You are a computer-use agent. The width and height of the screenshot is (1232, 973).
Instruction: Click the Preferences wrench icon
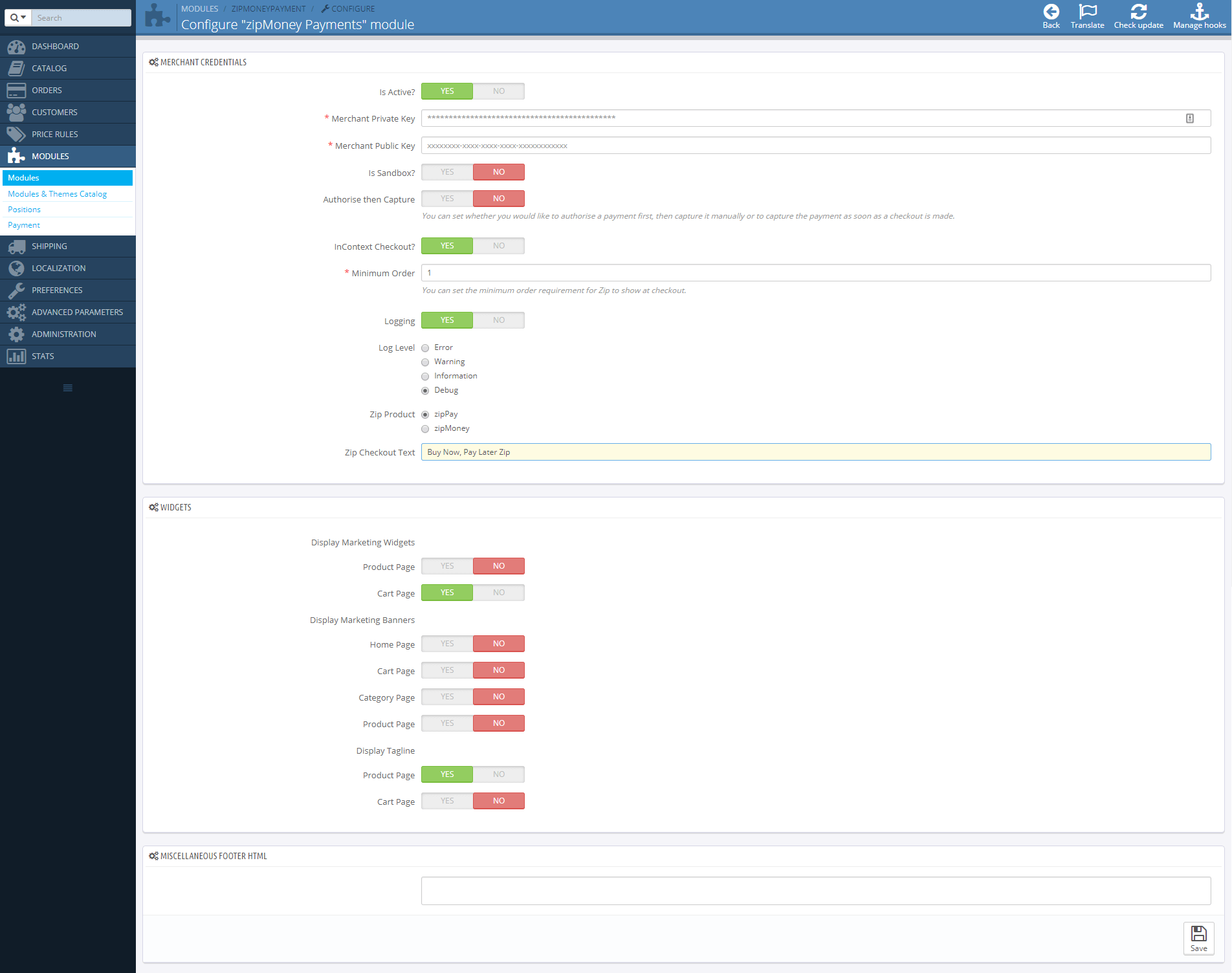(x=16, y=290)
